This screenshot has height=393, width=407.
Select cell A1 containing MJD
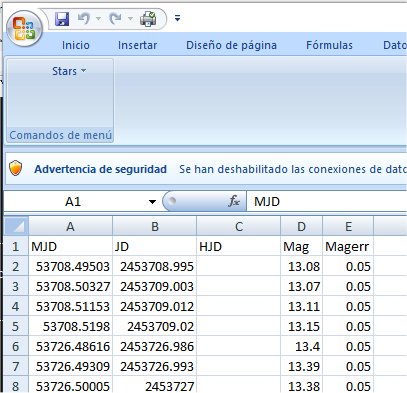click(70, 247)
